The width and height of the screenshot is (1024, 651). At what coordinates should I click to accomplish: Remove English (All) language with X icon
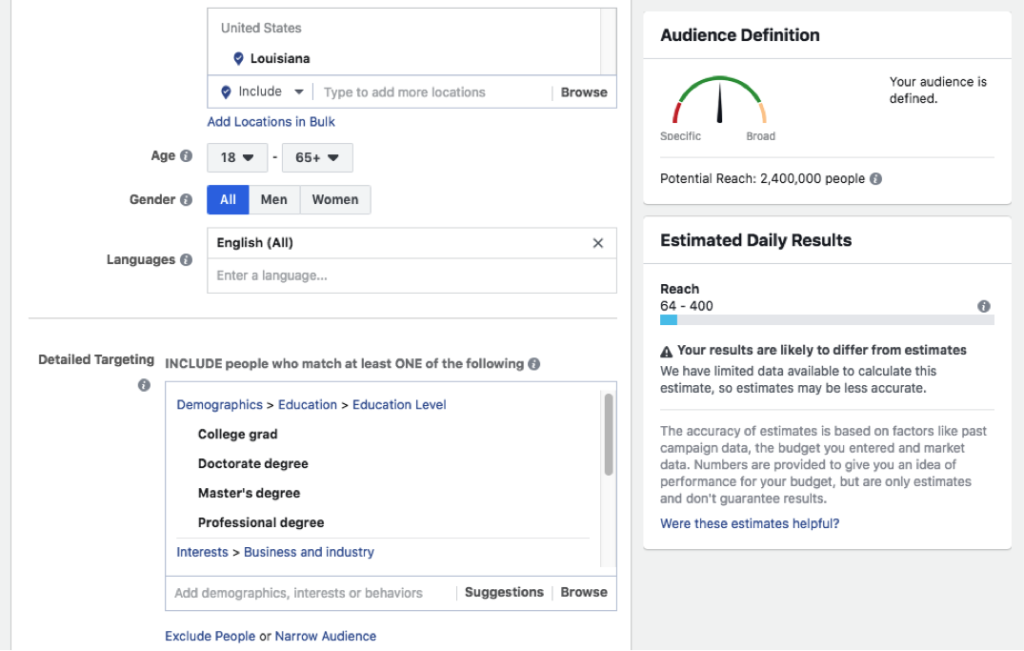click(x=598, y=243)
